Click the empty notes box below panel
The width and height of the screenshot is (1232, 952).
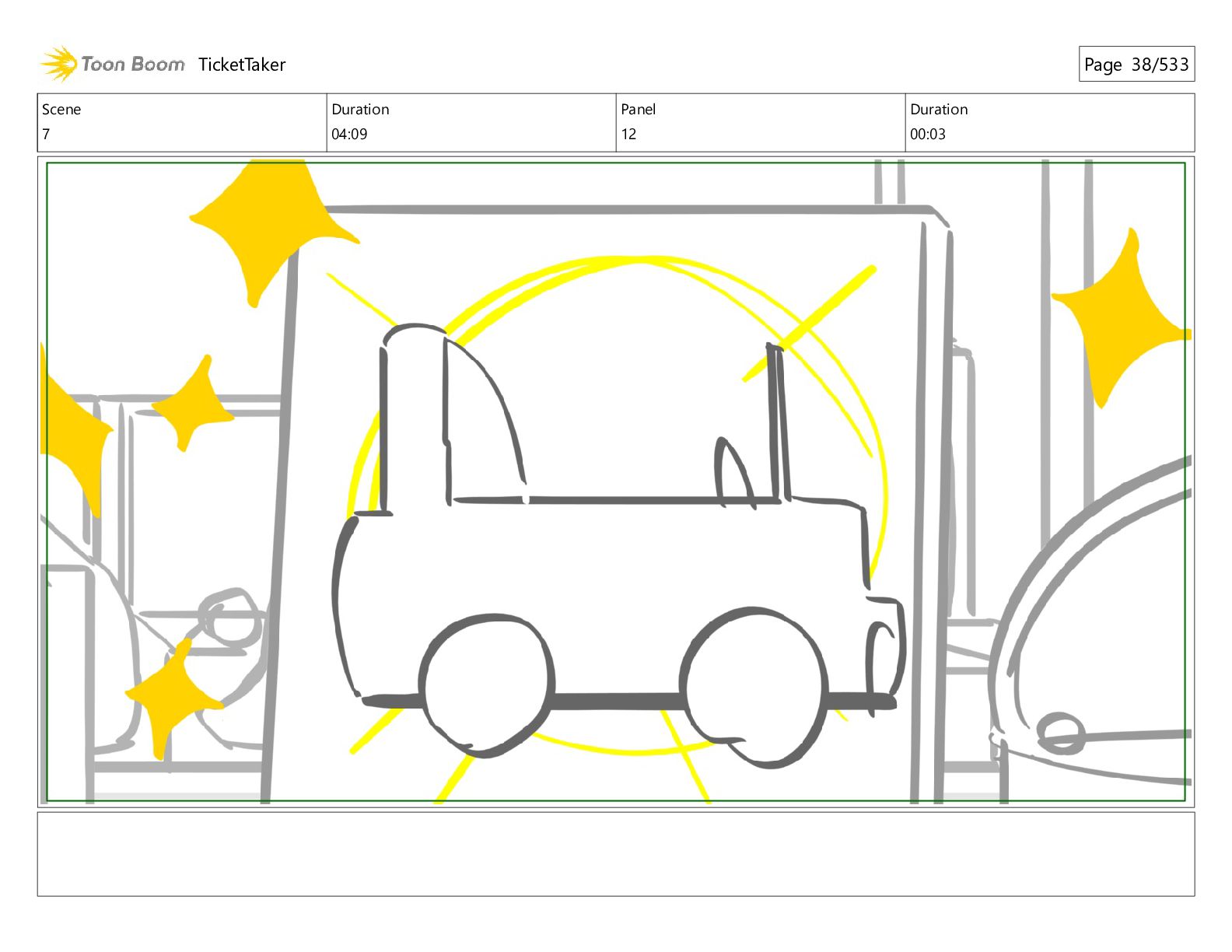pyautogui.click(x=616, y=854)
